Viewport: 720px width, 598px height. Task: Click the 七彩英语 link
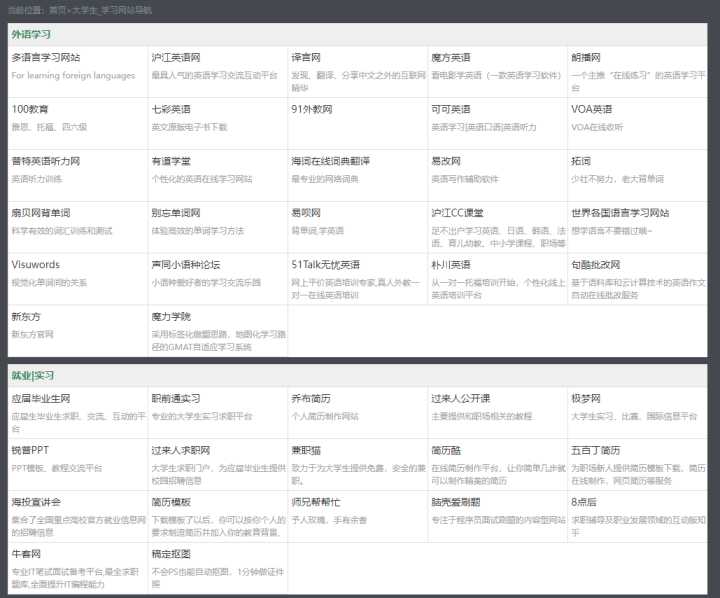(x=171, y=109)
